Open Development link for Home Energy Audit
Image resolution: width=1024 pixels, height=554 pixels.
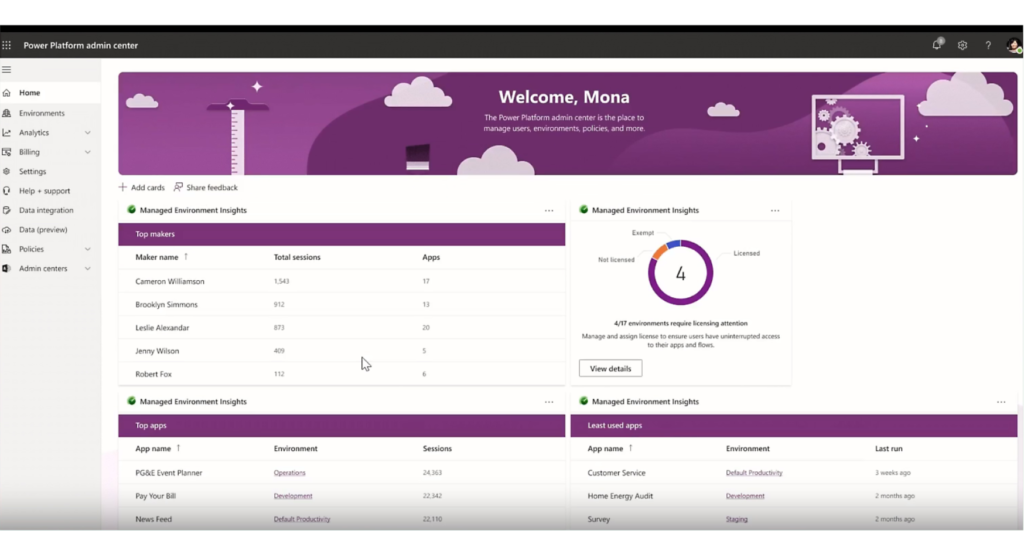pos(744,496)
